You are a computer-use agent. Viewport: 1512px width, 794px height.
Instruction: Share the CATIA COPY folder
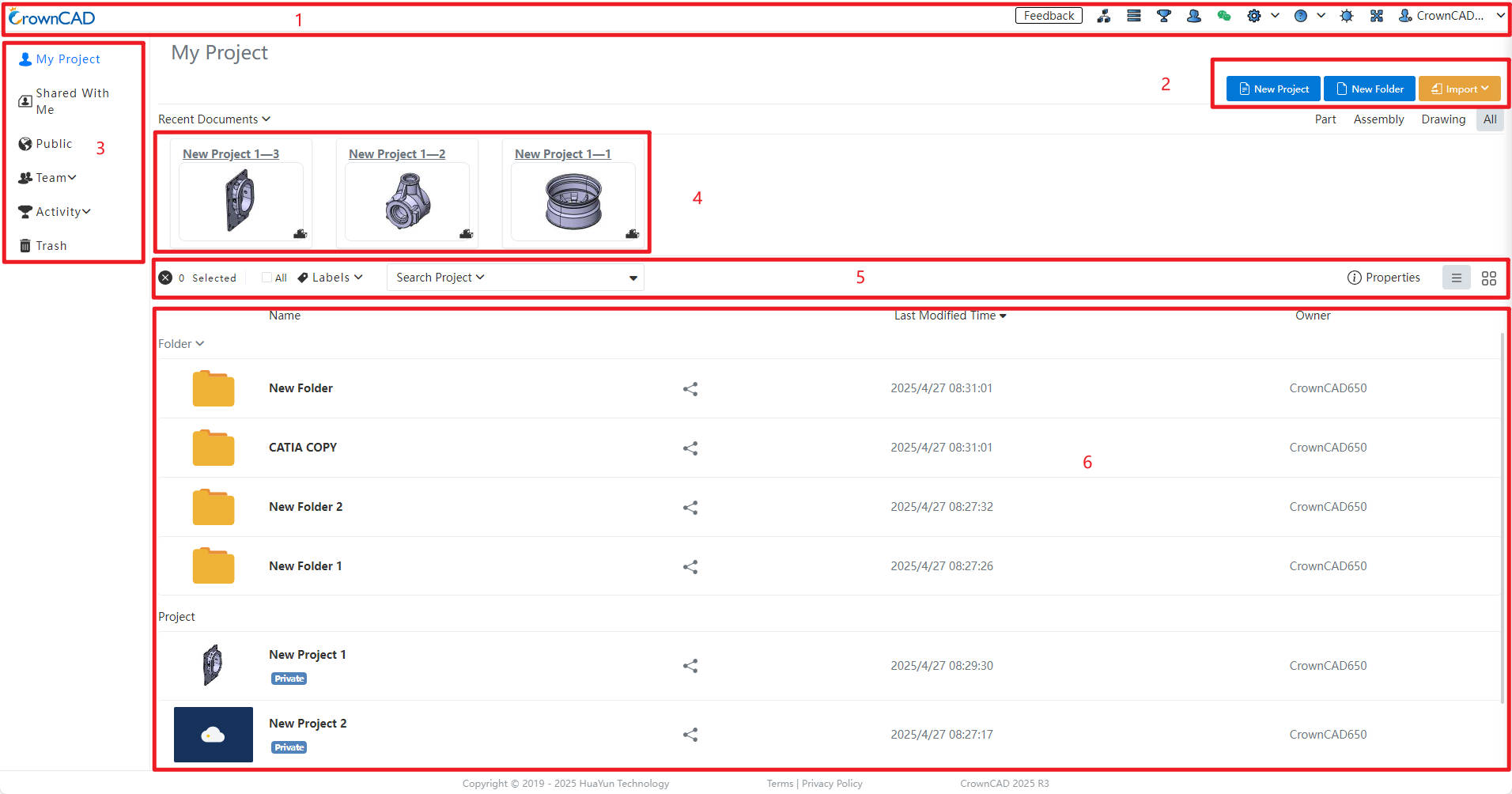[x=690, y=448]
